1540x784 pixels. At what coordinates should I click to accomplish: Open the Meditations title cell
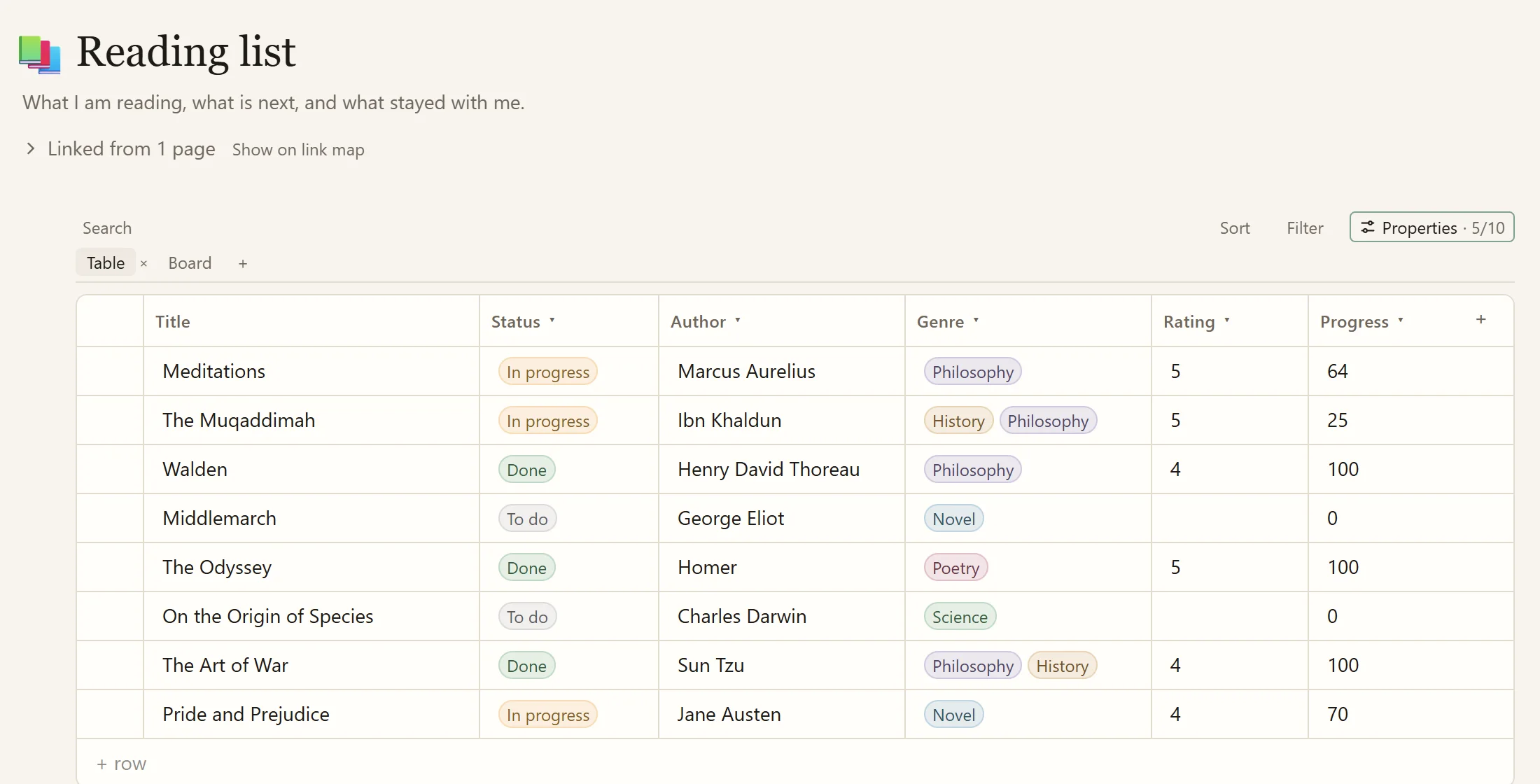pyautogui.click(x=311, y=371)
